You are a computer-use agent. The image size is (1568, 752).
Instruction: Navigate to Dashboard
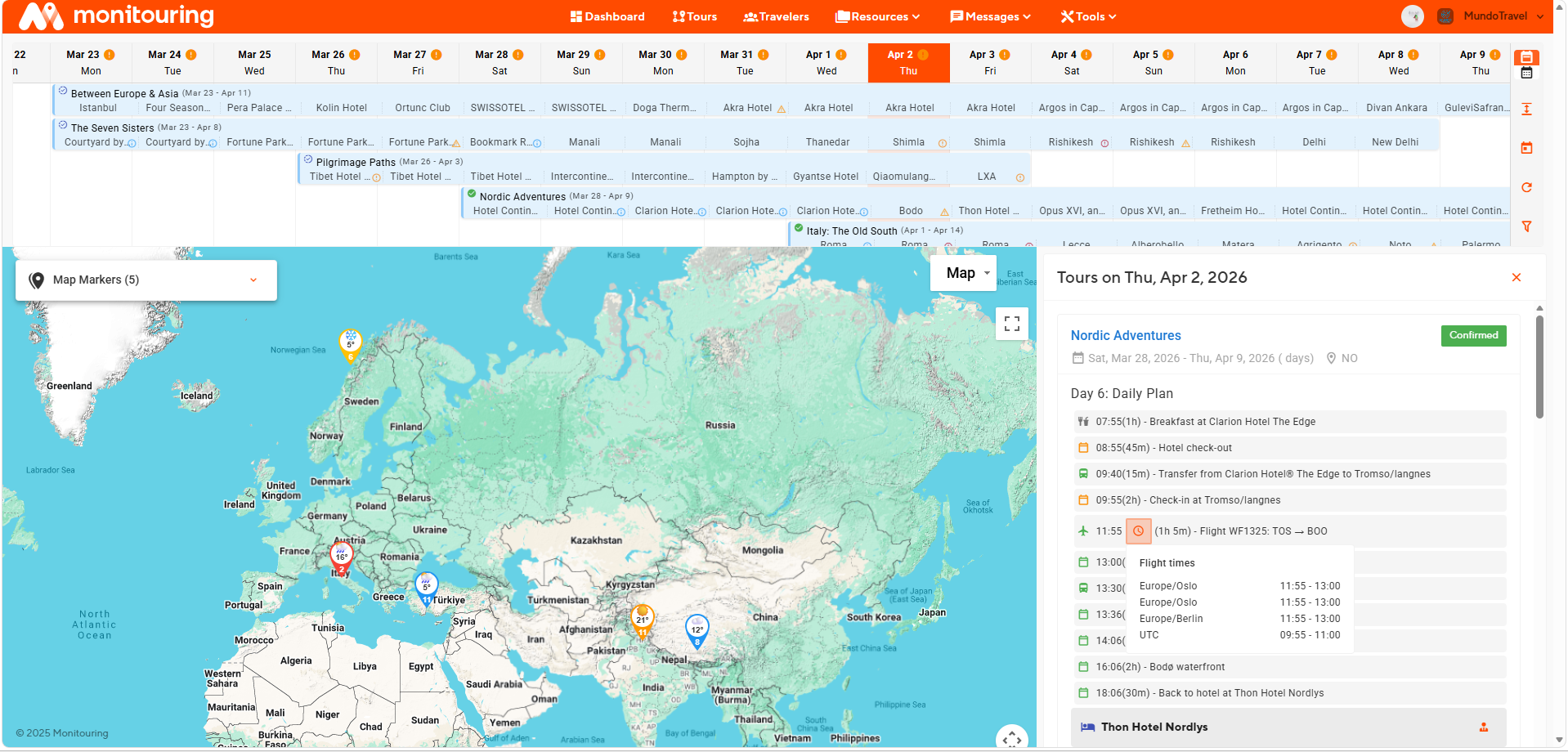coord(607,16)
